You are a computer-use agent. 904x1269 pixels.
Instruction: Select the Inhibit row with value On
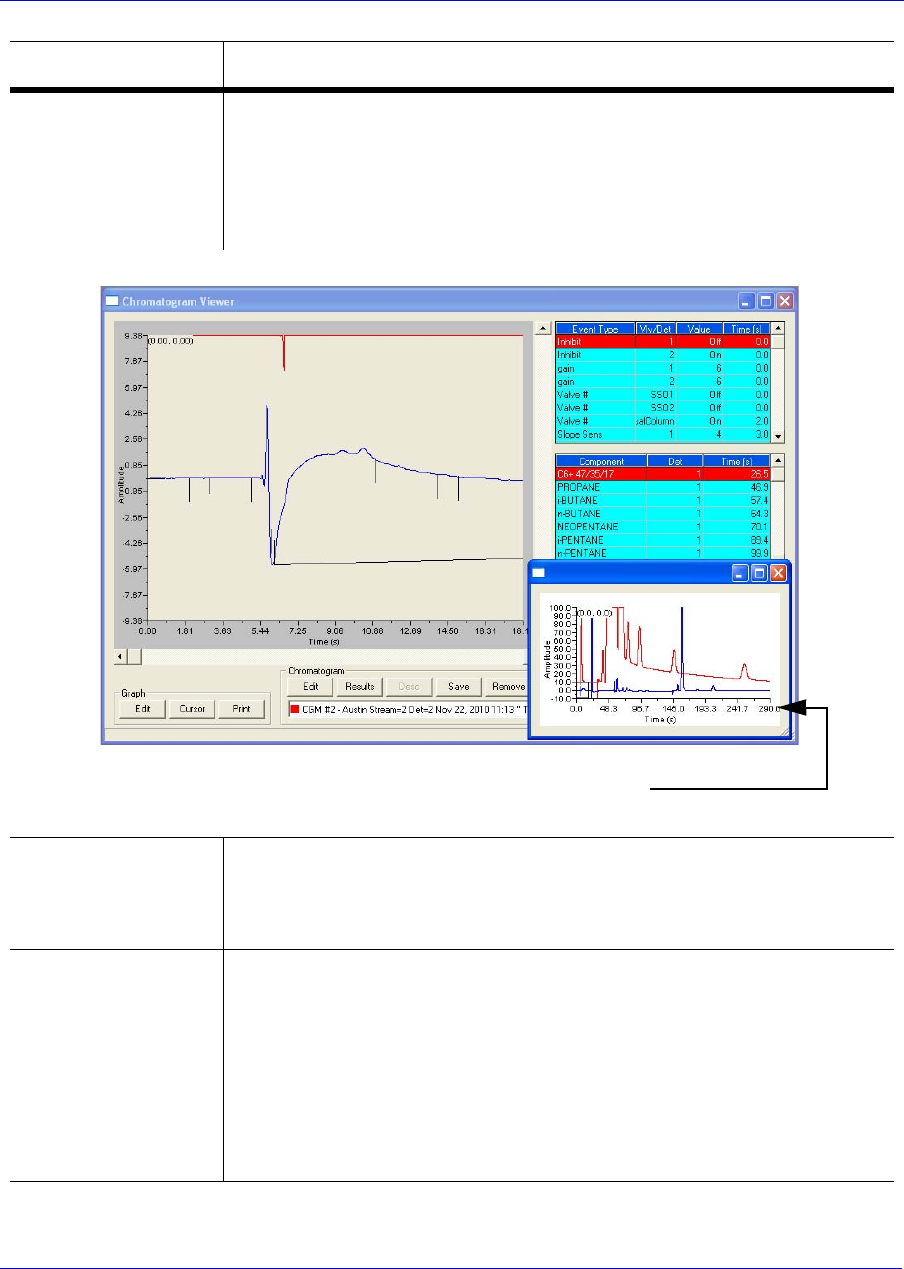663,354
